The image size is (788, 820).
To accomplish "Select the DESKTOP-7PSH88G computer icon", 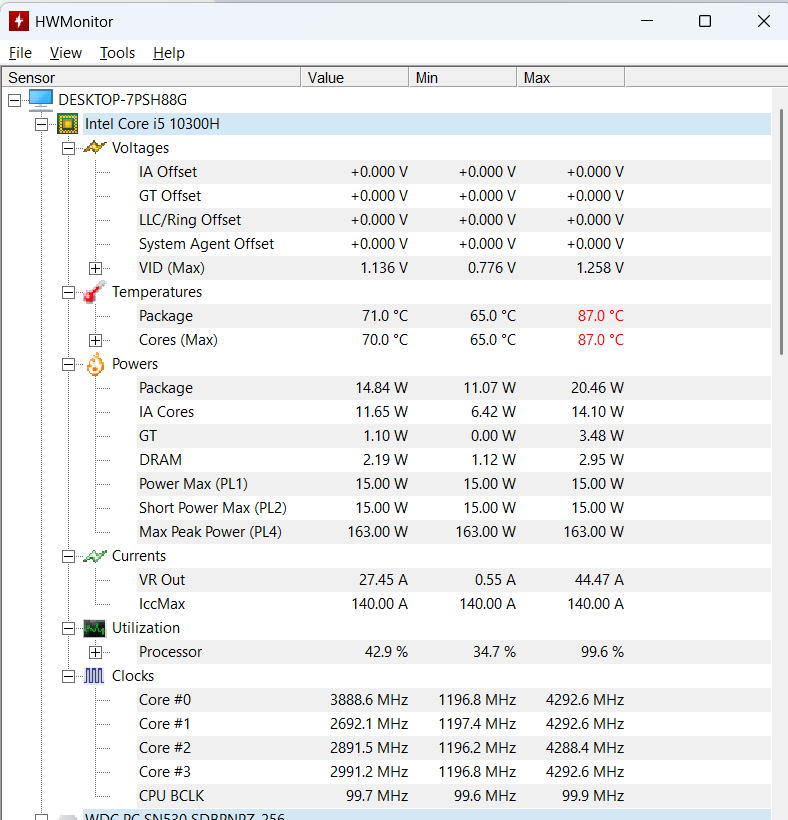I will click(x=41, y=99).
